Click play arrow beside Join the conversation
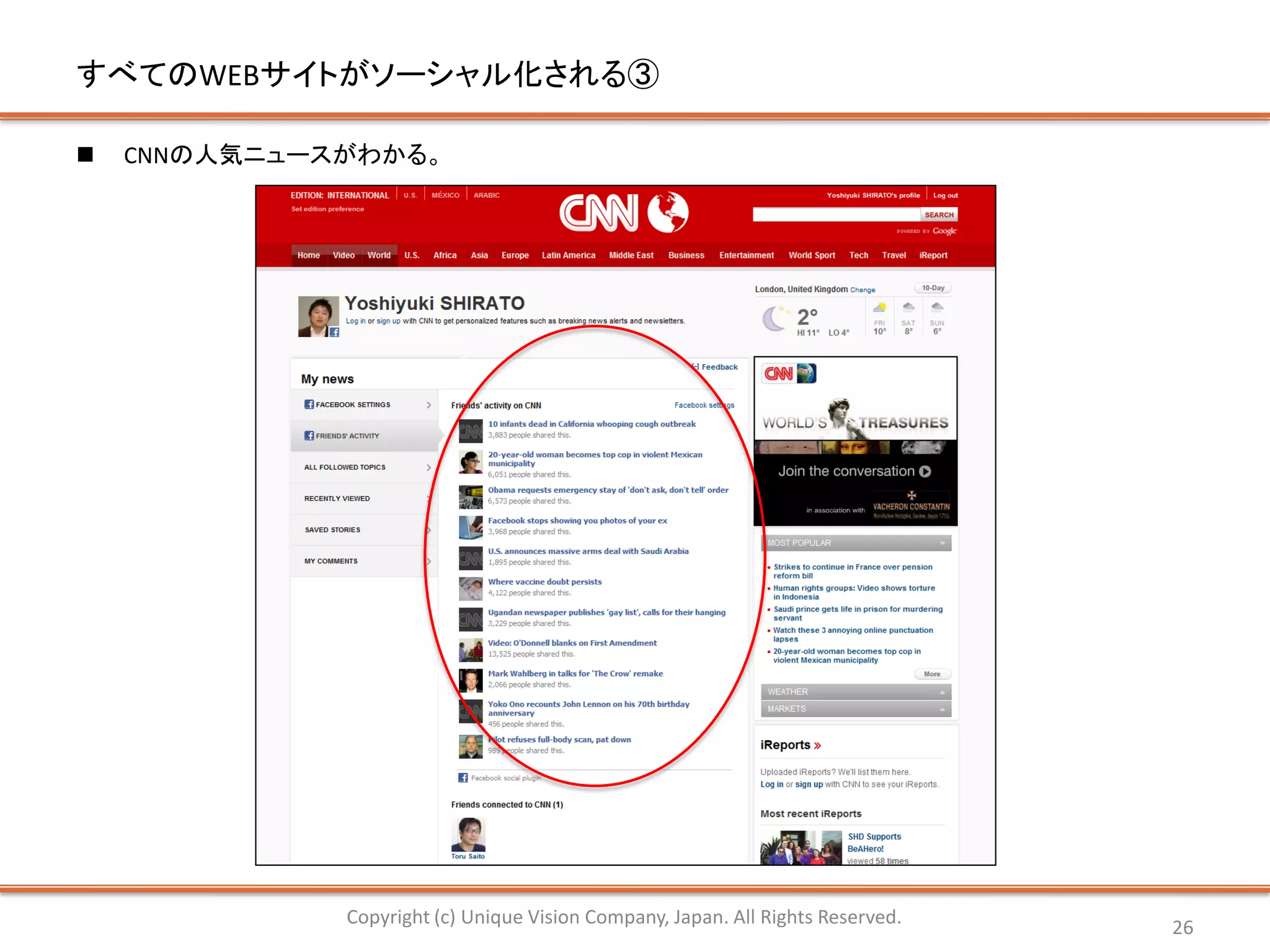 [x=925, y=472]
